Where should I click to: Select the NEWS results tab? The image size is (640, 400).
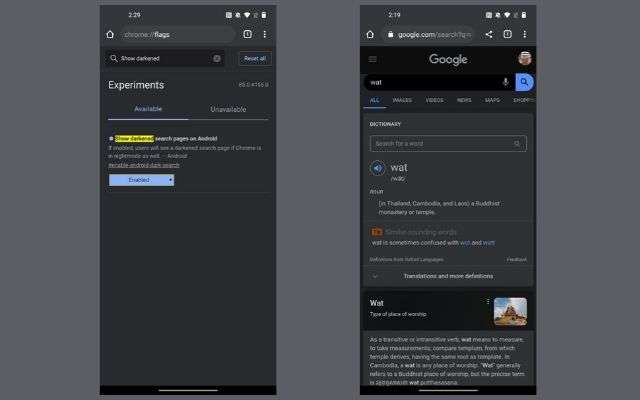coord(464,100)
